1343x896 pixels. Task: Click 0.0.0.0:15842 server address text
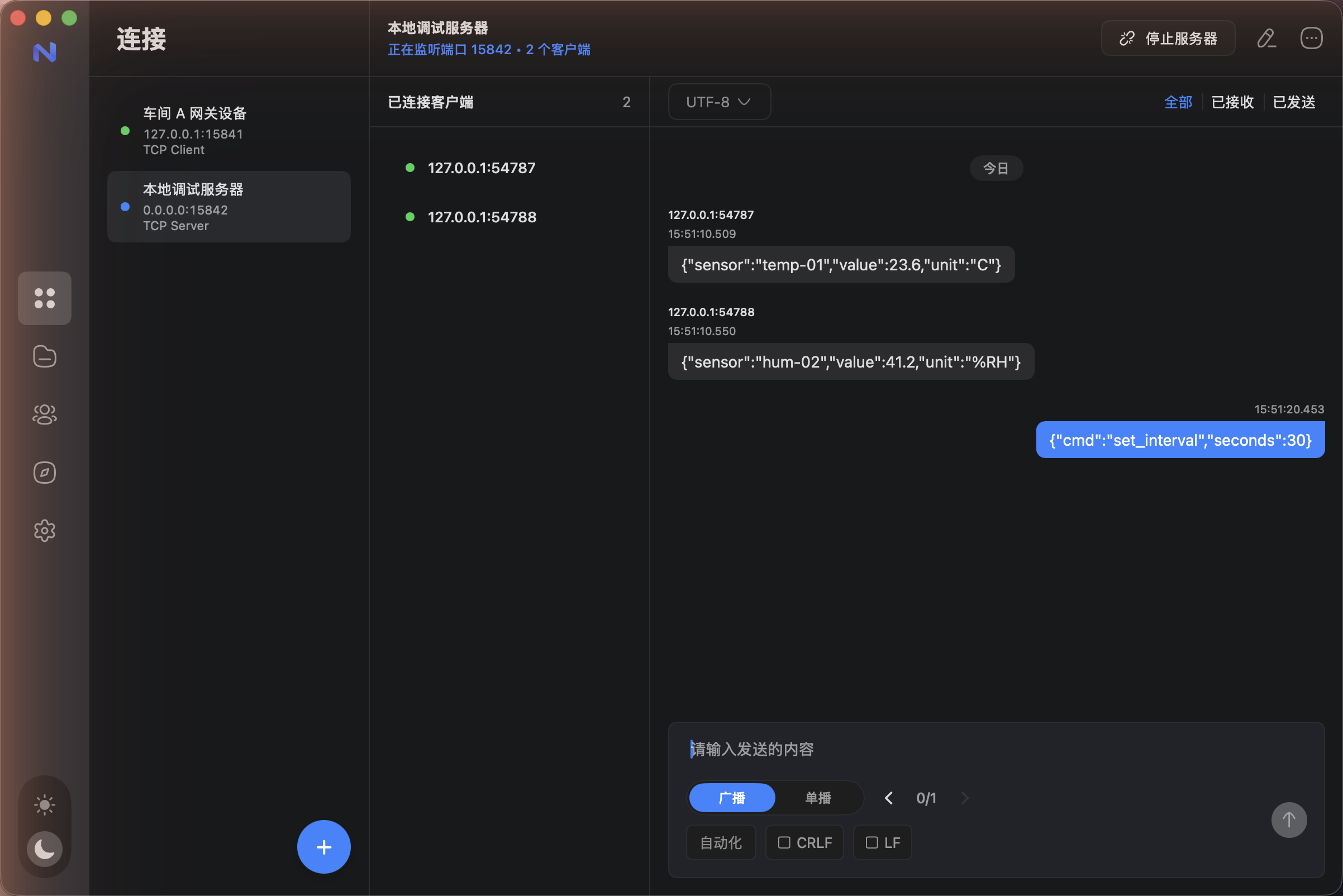pyautogui.click(x=185, y=209)
